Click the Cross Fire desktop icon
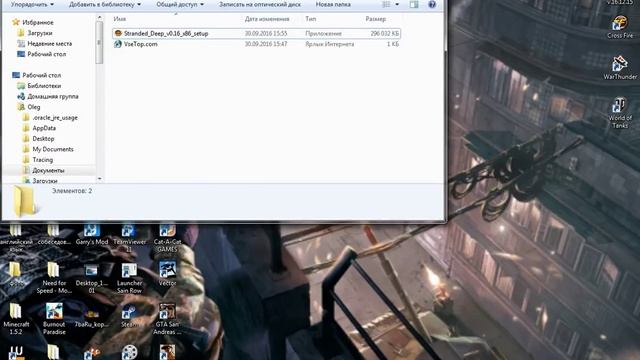Screen dimensions: 640x360 pyautogui.click(x=620, y=27)
